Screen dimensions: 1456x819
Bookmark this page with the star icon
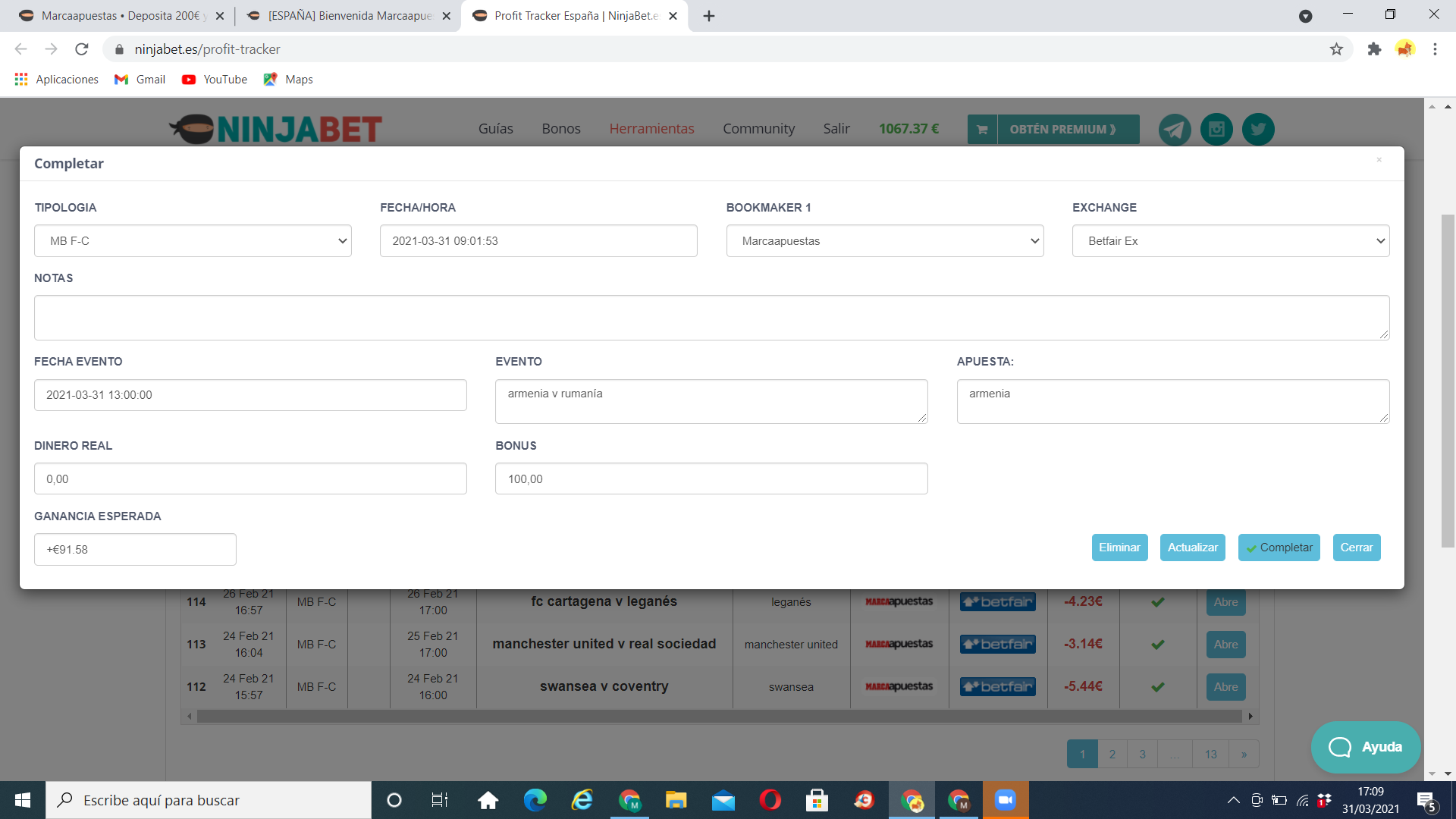(1336, 49)
